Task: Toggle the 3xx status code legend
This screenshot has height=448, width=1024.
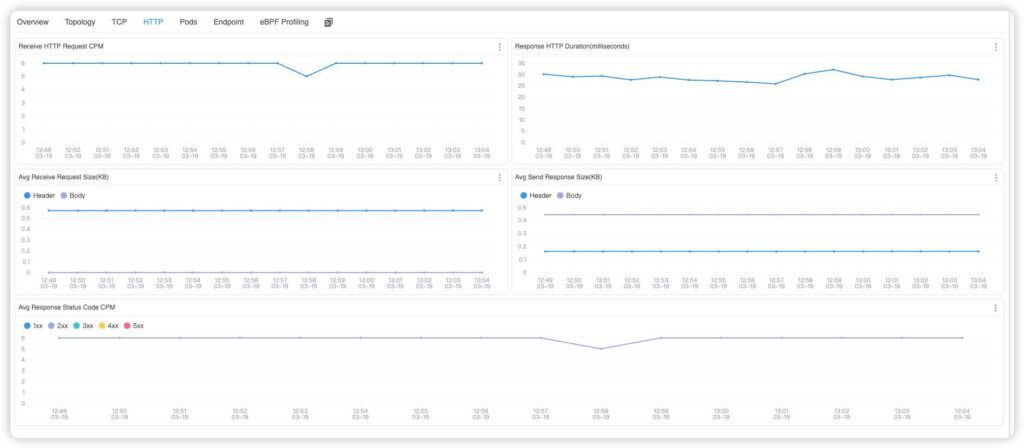Action: pyautogui.click(x=82, y=326)
